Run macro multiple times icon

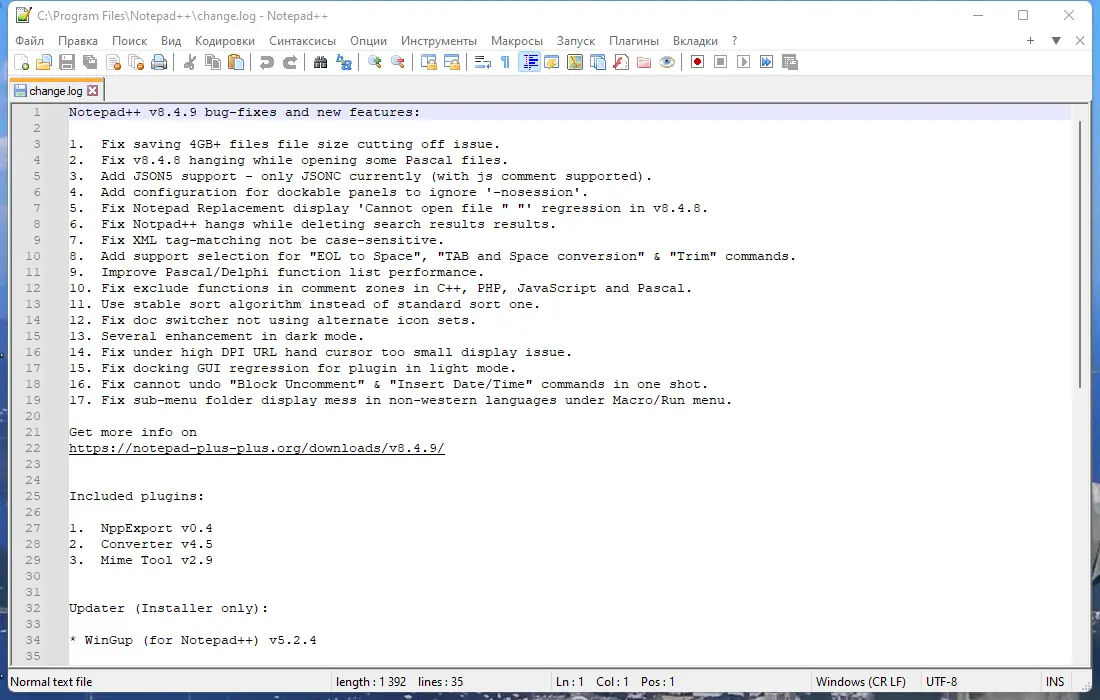767,62
